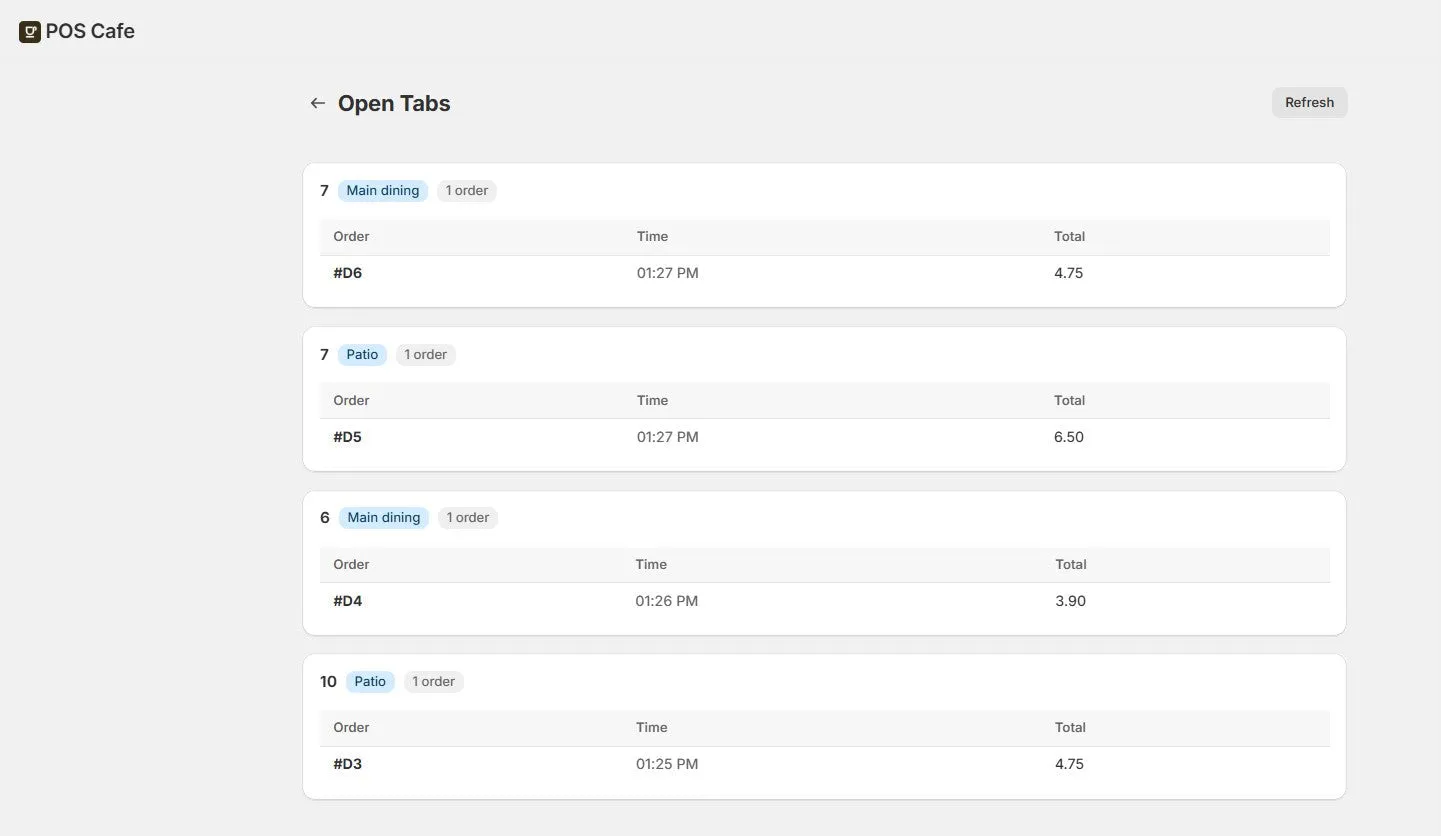Click the 3.90 total for order #D4
Screen dimensions: 1441x836
[1071, 601]
